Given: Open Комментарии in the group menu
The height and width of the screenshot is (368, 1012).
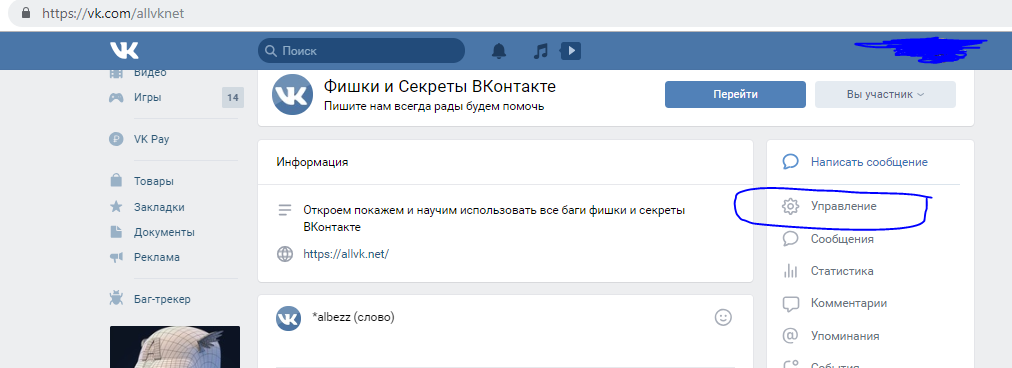Looking at the screenshot, I should tap(849, 303).
